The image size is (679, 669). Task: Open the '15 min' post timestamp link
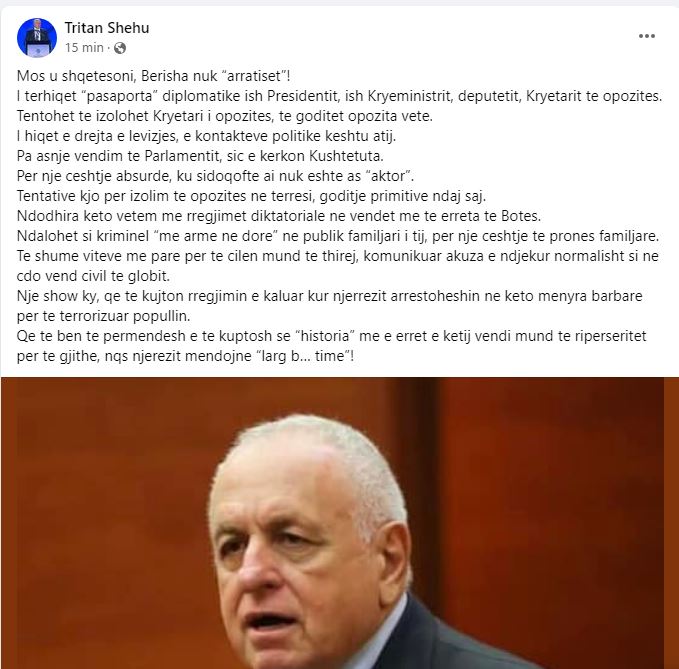click(84, 48)
